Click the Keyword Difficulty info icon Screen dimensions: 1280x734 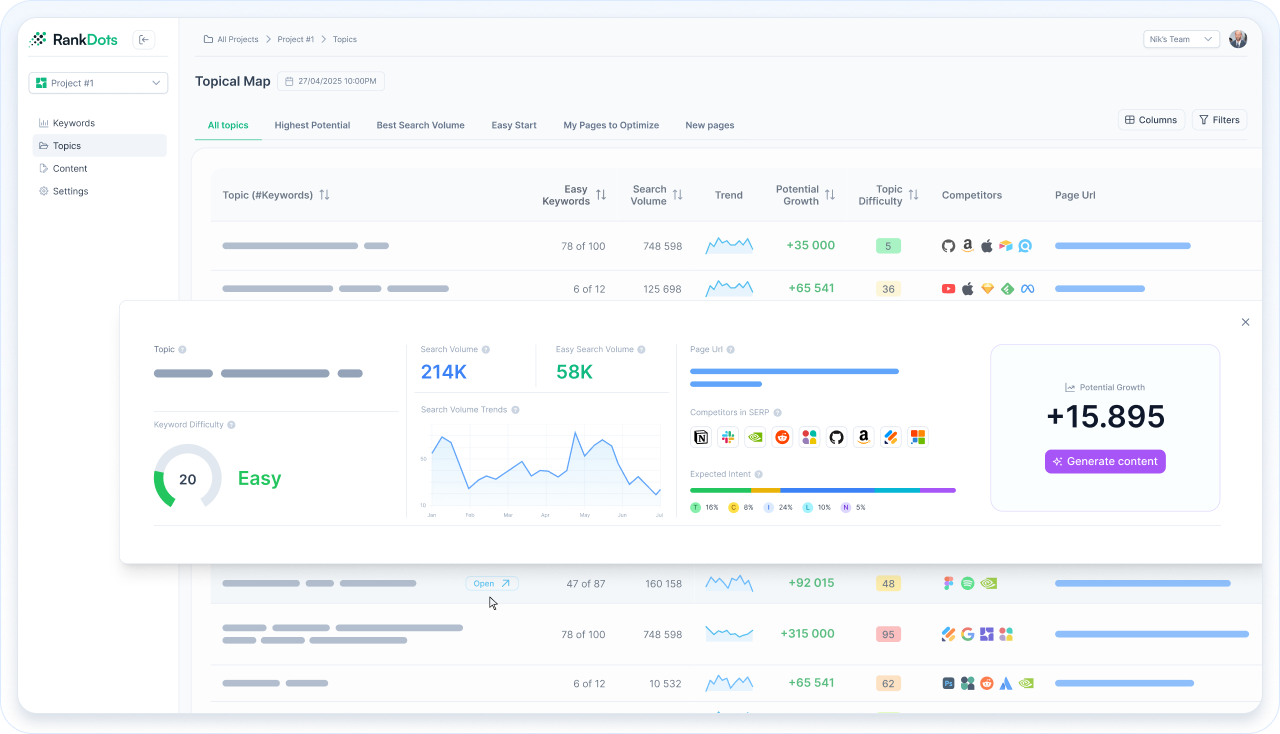[x=231, y=425]
